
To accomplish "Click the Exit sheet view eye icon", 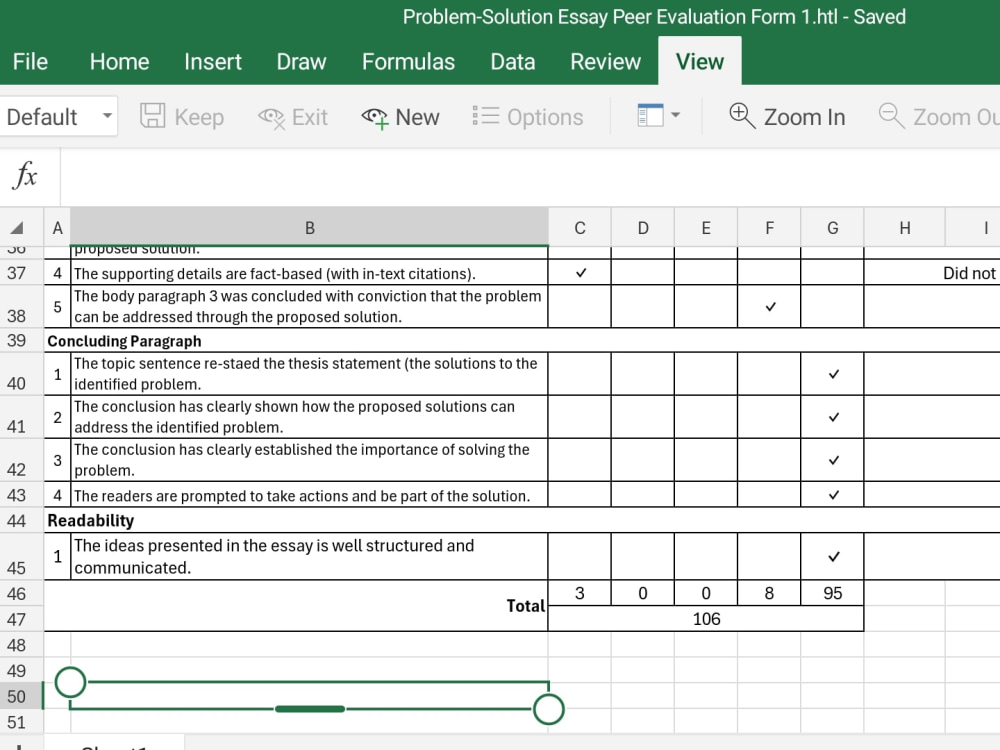I will click(271, 117).
